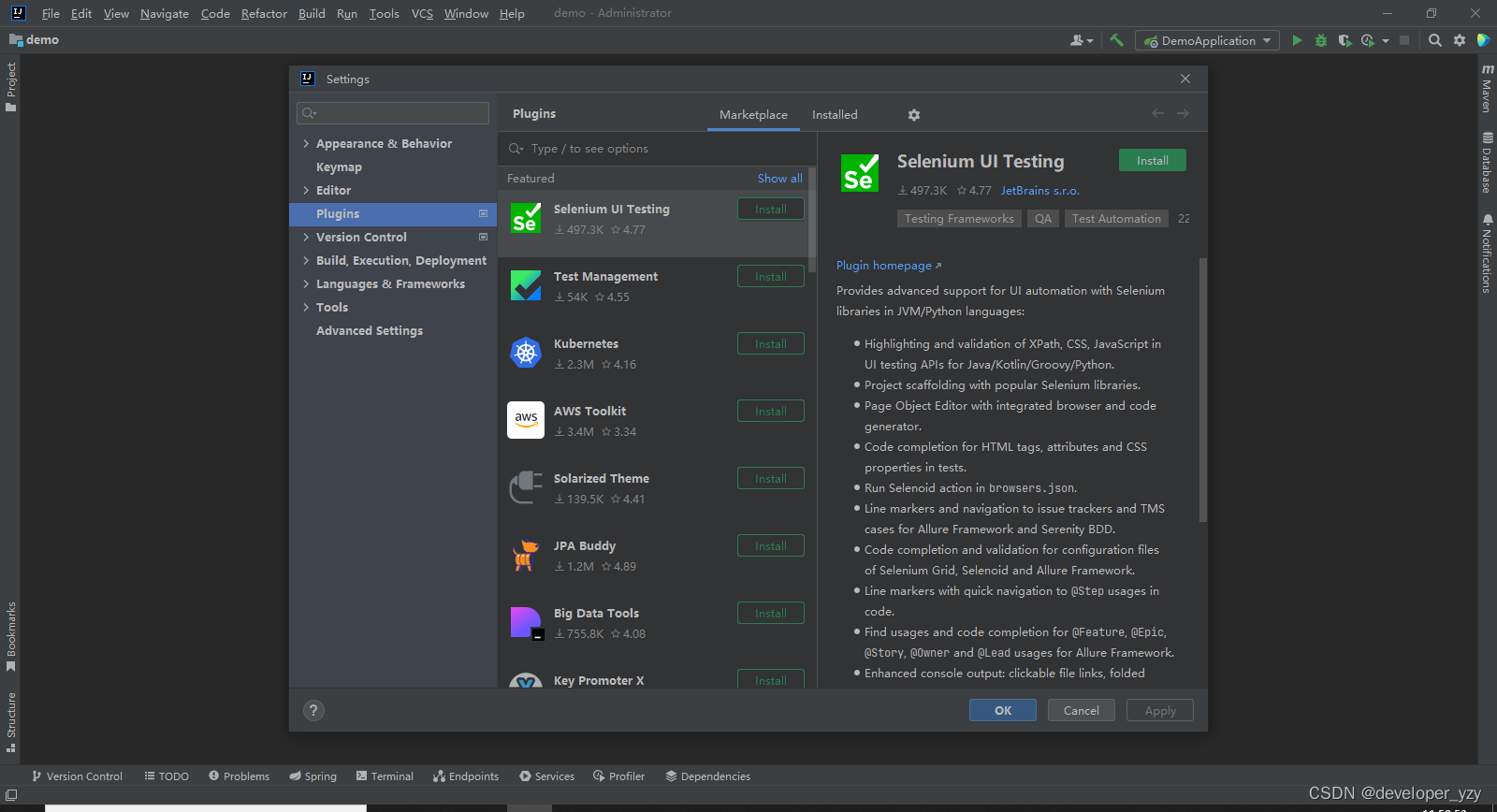This screenshot has height=812, width=1497.
Task: Start debugging with the bug icon
Action: [1321, 40]
